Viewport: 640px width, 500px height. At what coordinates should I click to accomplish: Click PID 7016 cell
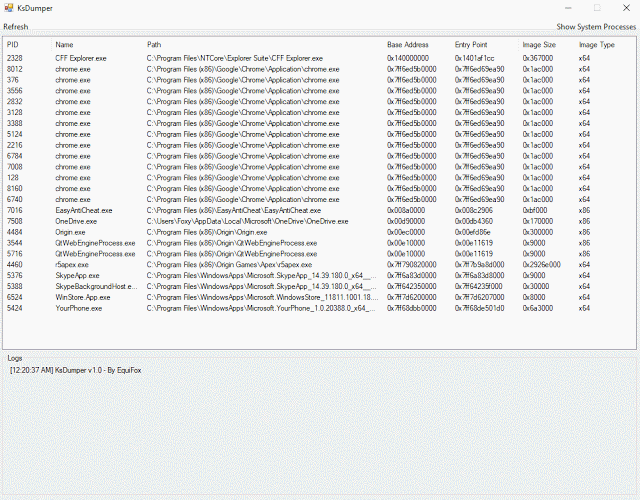click(15, 211)
